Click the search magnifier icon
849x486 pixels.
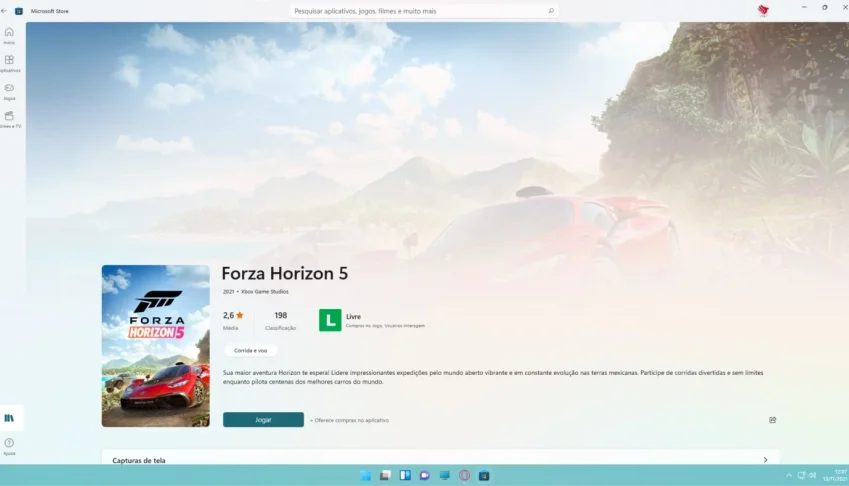551,11
